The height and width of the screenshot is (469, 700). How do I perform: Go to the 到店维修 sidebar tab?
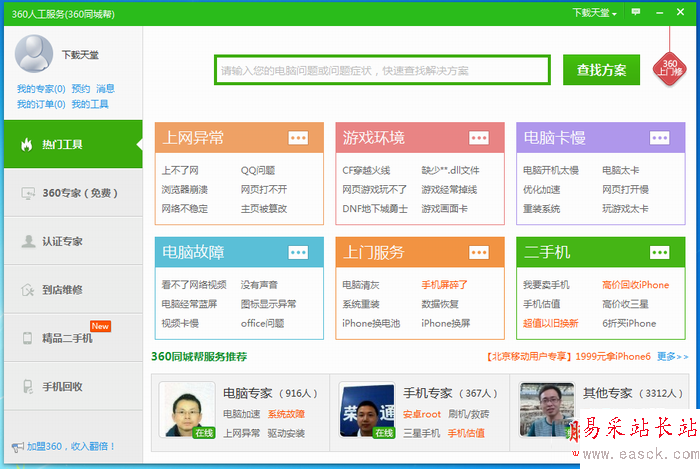click(73, 290)
